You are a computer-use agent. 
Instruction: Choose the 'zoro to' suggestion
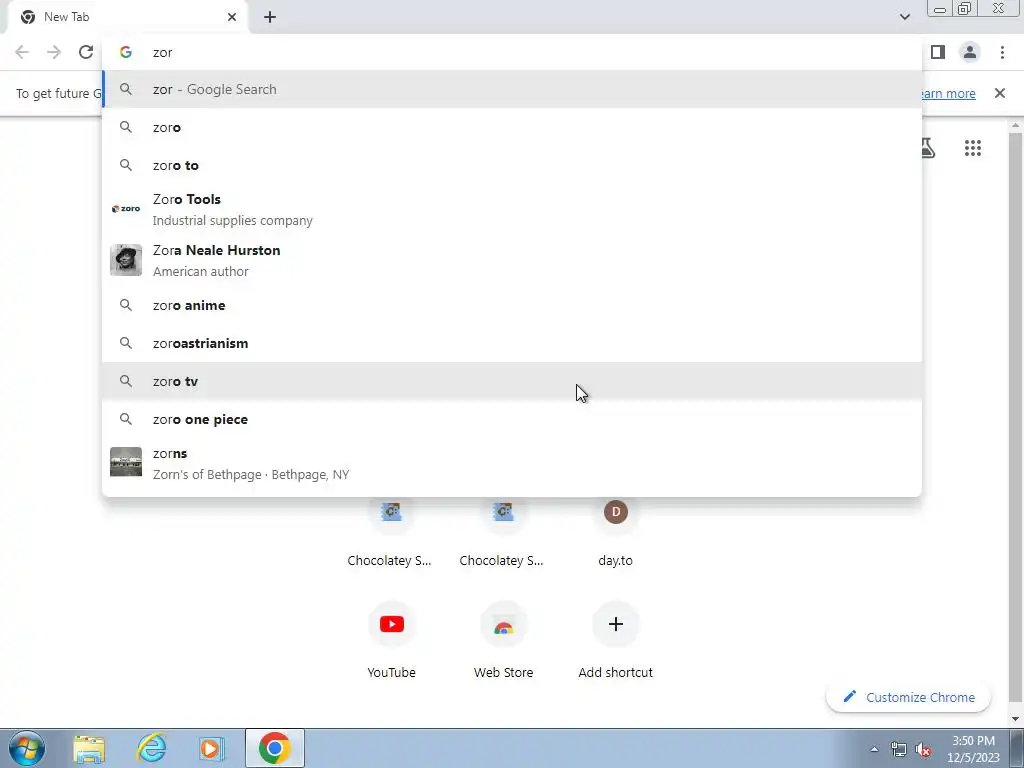point(513,165)
